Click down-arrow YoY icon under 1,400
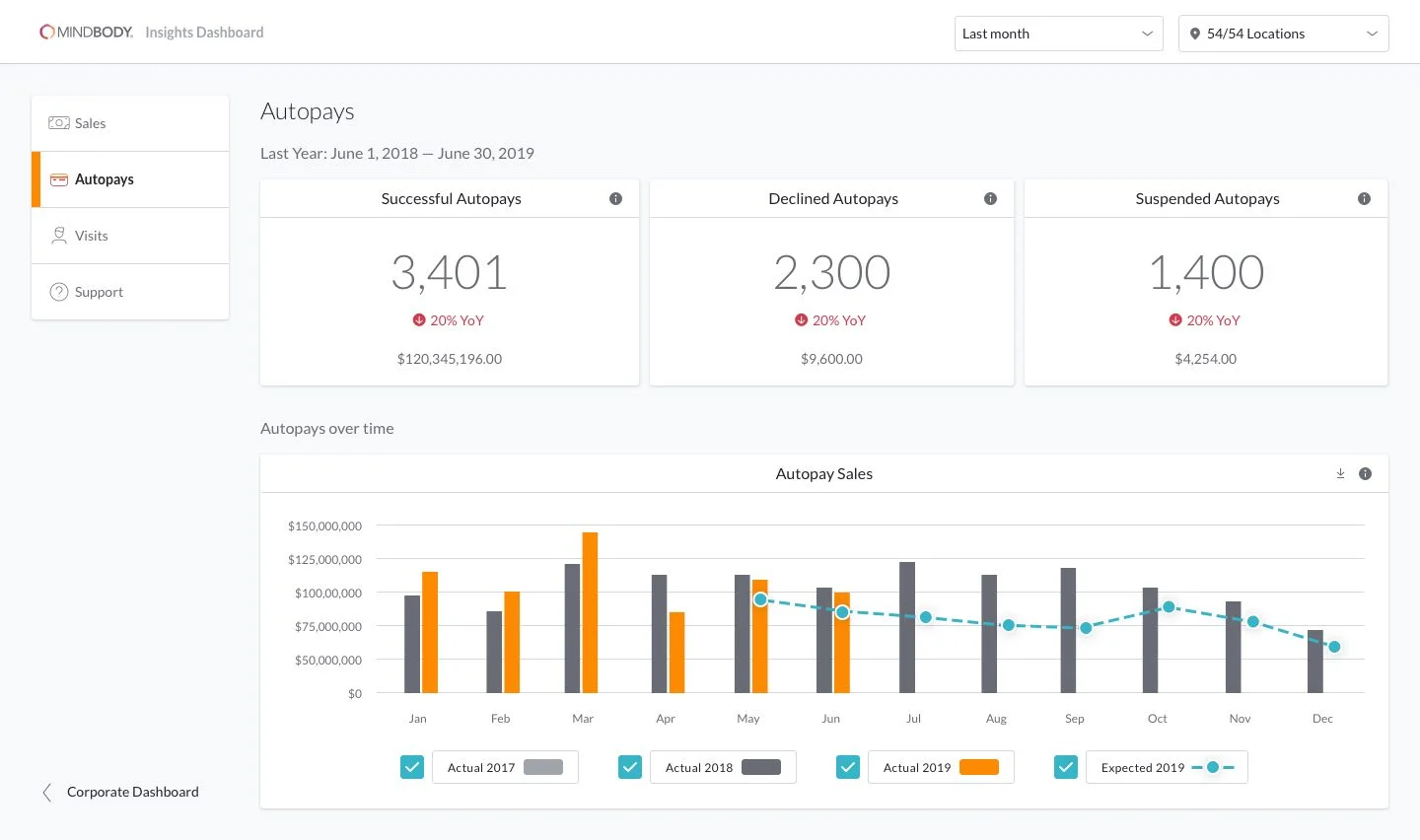 [x=1175, y=320]
